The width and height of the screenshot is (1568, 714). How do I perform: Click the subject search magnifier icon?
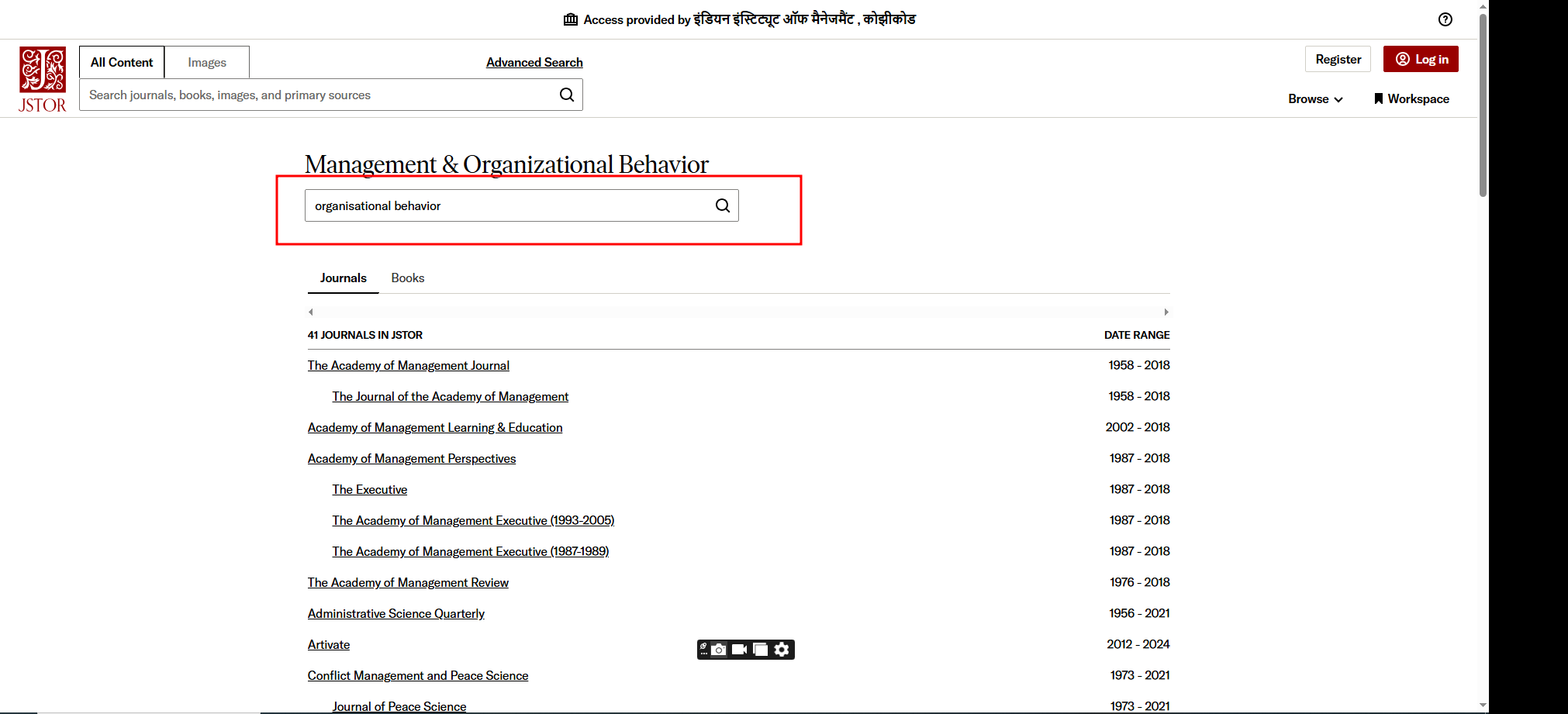coord(722,205)
